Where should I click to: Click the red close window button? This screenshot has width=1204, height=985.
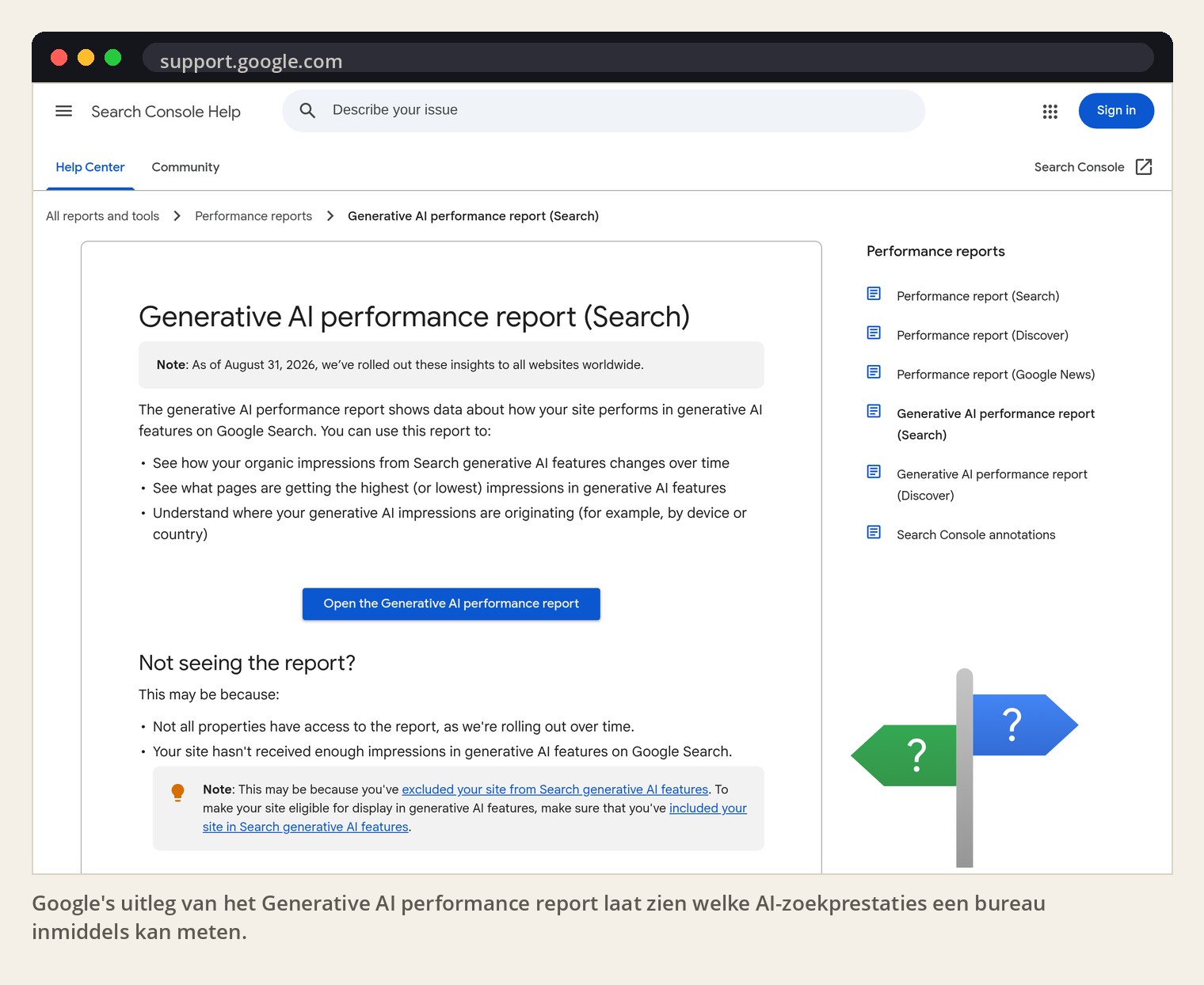tap(59, 57)
